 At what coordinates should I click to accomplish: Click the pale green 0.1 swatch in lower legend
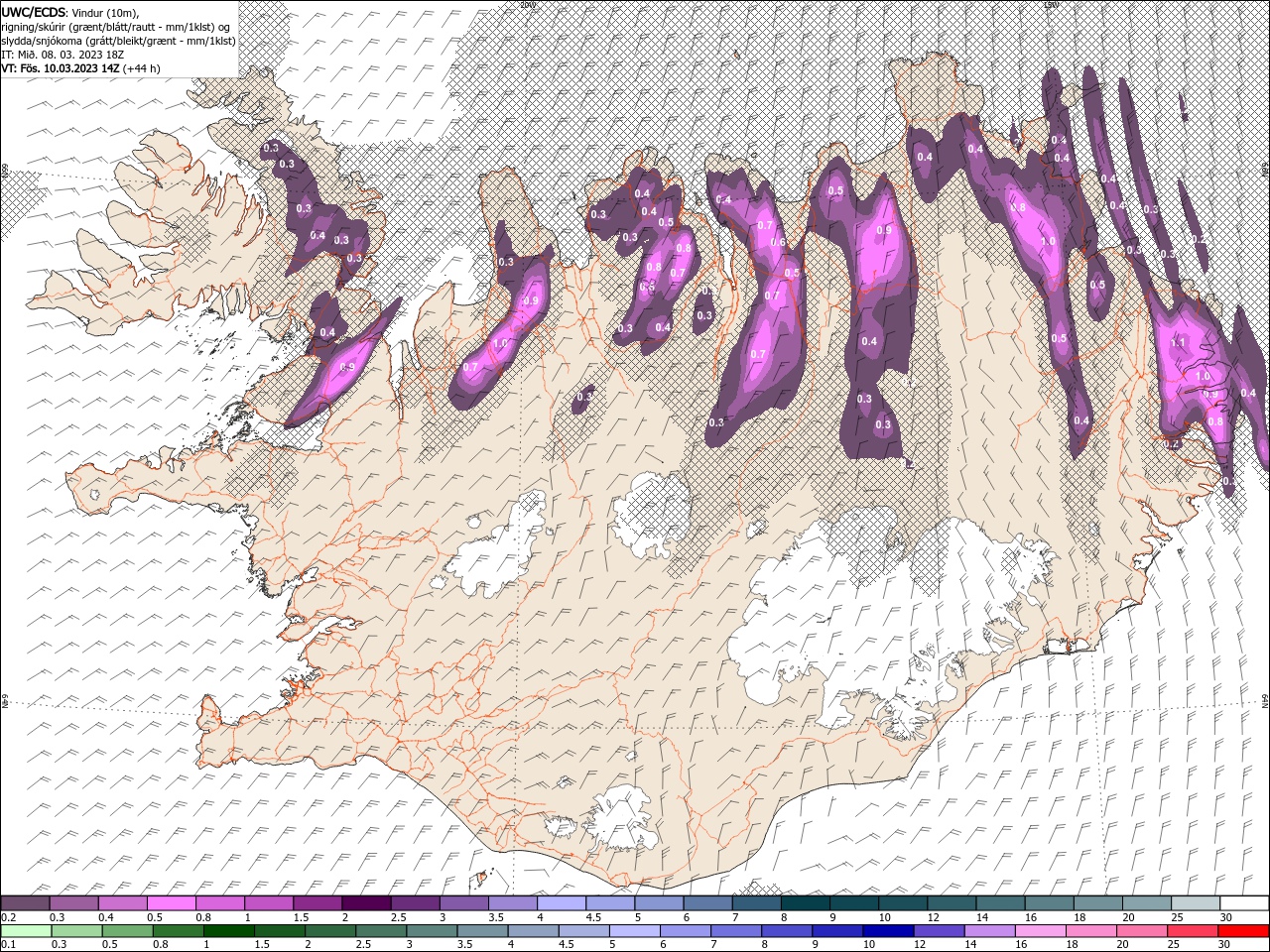point(26,931)
